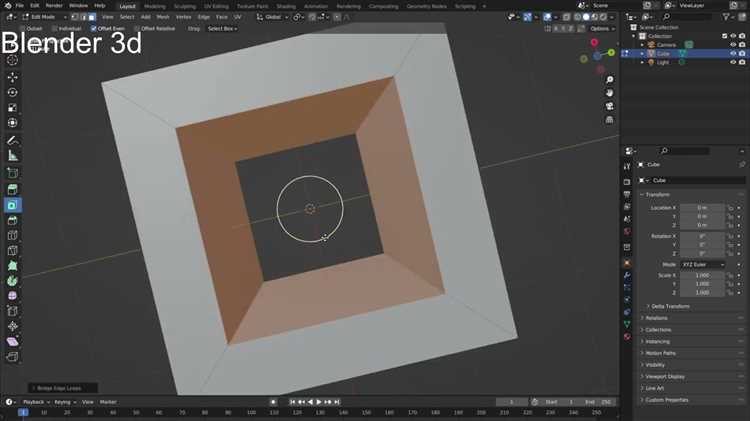
Task: Uncheck the Offset Even checkbox
Action: [94, 28]
